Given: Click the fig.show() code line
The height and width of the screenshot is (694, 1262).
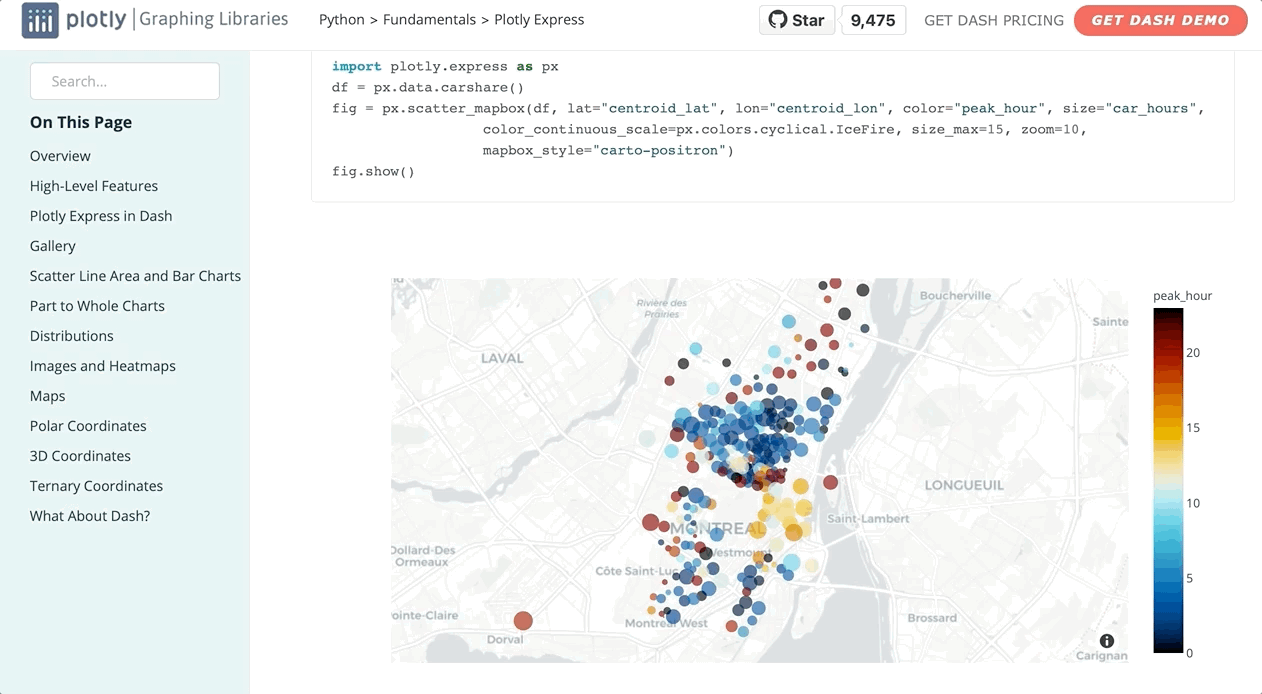Looking at the screenshot, I should pyautogui.click(x=373, y=172).
